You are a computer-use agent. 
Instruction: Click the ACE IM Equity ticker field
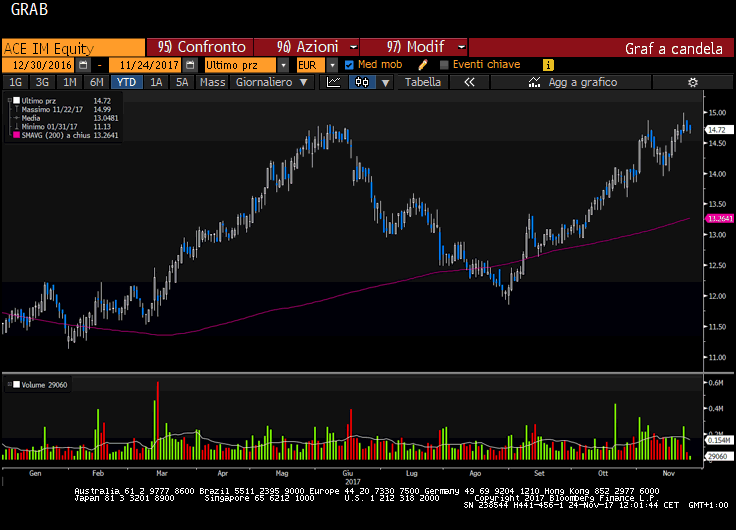[72, 47]
